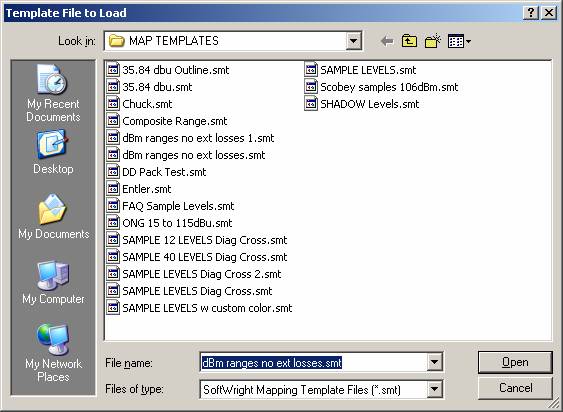Click the Cancel button

(515, 388)
